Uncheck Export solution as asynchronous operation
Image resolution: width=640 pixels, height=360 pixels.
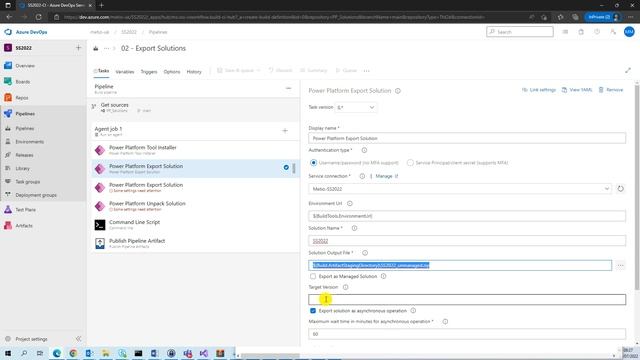tap(313, 311)
